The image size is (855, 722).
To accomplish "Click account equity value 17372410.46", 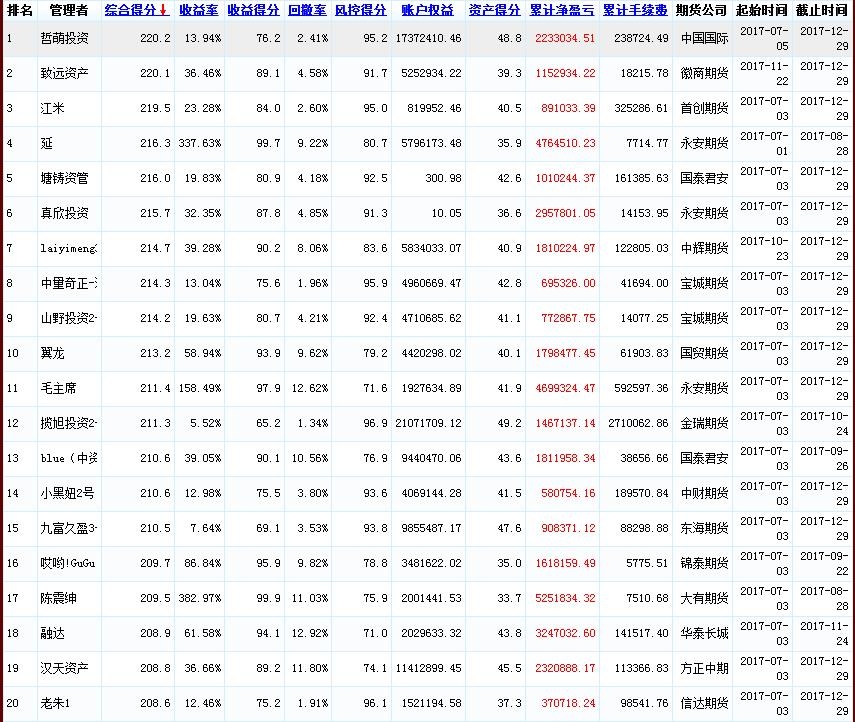I will coord(429,38).
